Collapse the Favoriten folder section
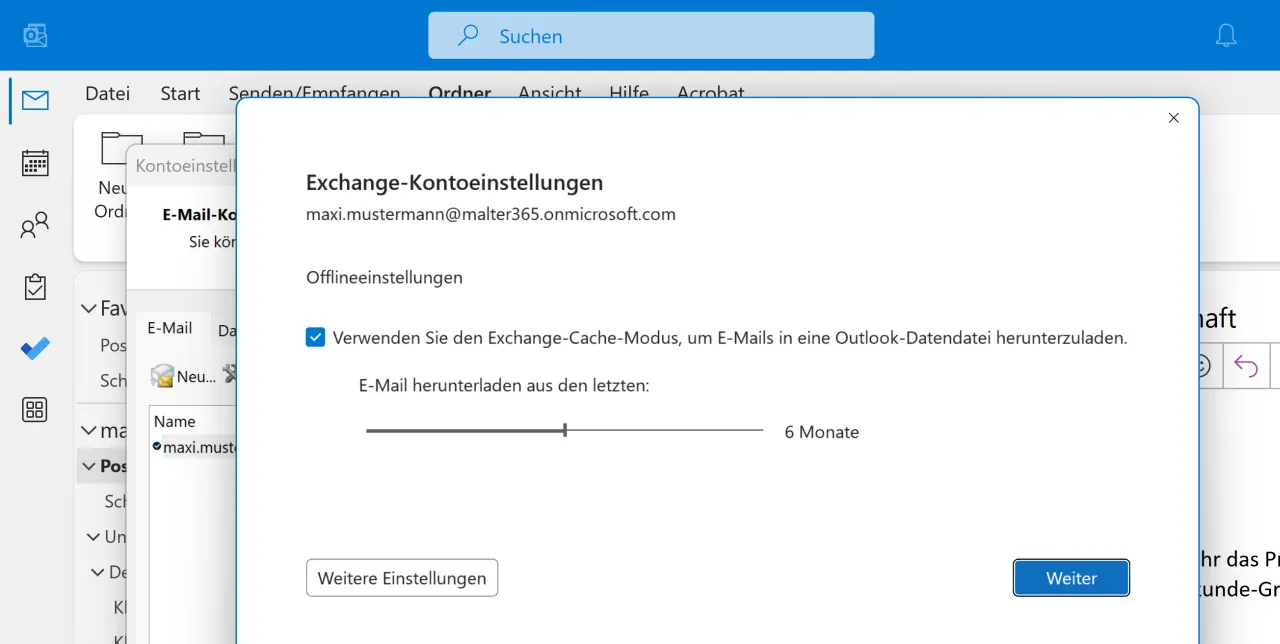The height and width of the screenshot is (644, 1280). tap(89, 309)
